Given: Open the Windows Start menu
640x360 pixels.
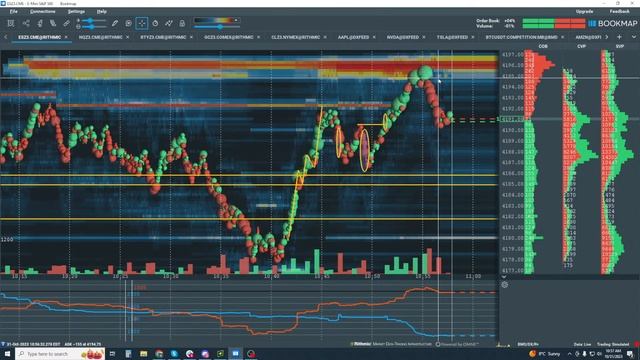Looking at the screenshot, I should tap(7, 354).
